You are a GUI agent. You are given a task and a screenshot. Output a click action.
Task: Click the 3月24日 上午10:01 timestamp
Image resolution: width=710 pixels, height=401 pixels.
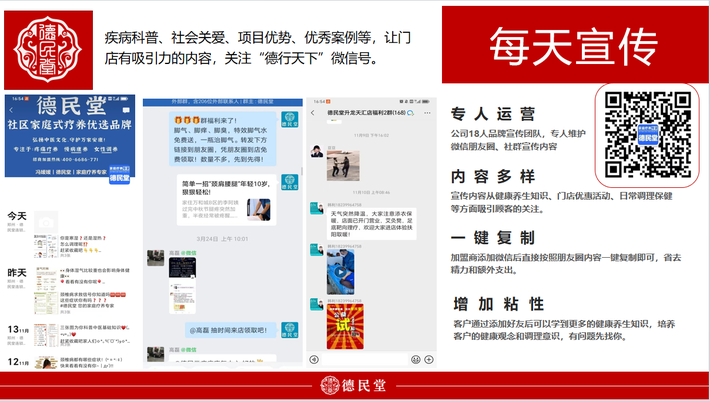(x=222, y=239)
